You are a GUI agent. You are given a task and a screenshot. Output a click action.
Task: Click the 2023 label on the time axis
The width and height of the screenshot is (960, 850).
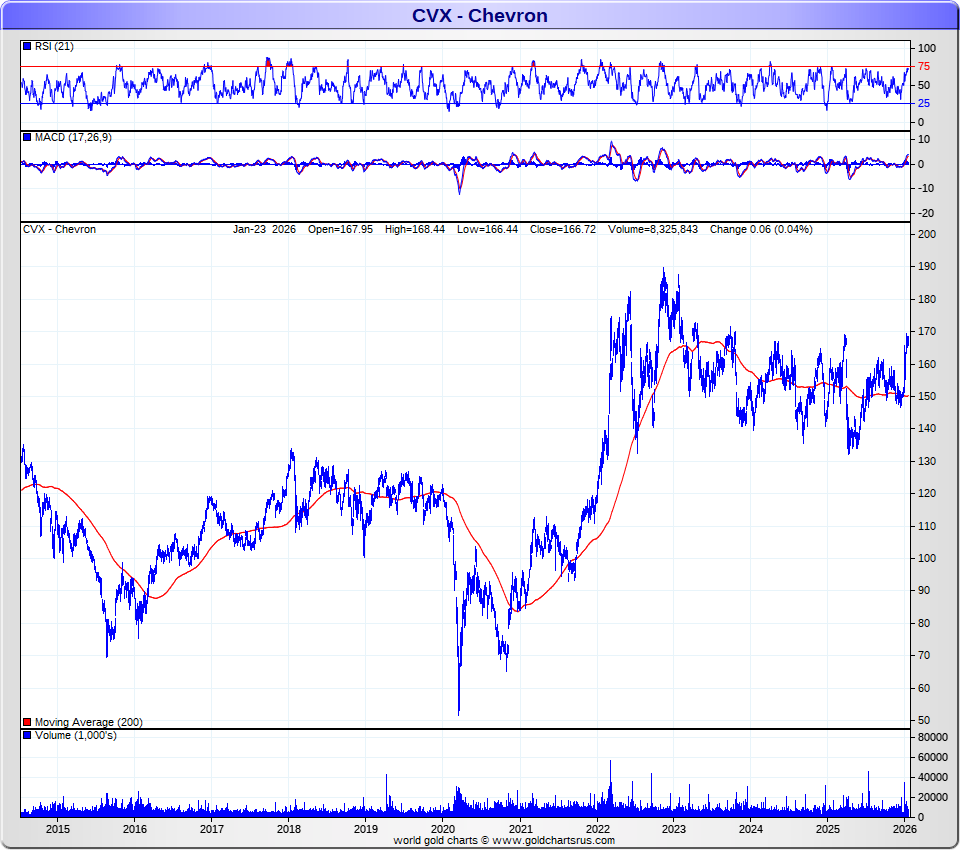pyautogui.click(x=673, y=829)
